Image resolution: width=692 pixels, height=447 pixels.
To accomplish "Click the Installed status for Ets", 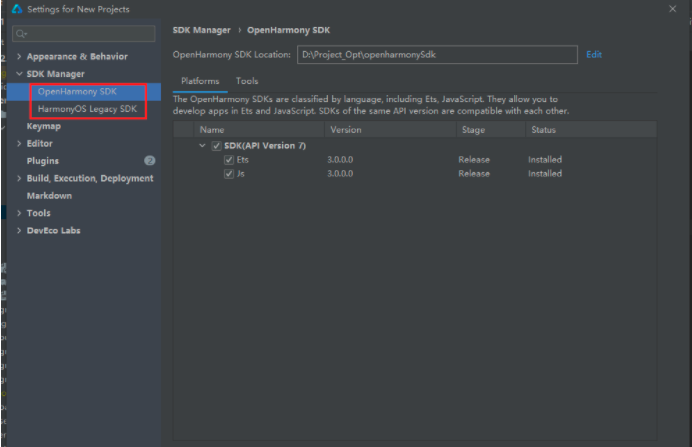I will tap(545, 160).
